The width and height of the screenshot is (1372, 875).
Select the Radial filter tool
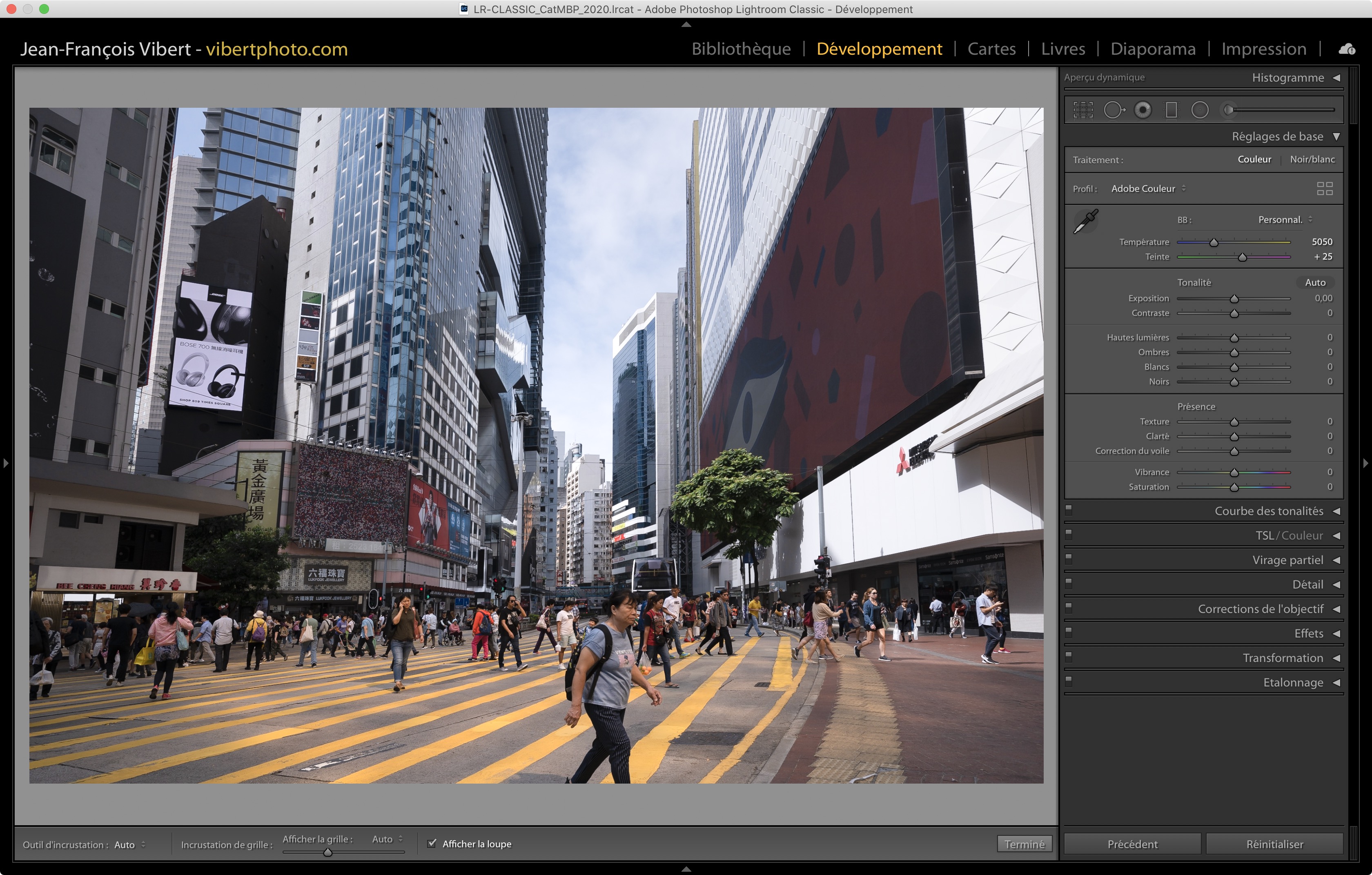(1199, 110)
